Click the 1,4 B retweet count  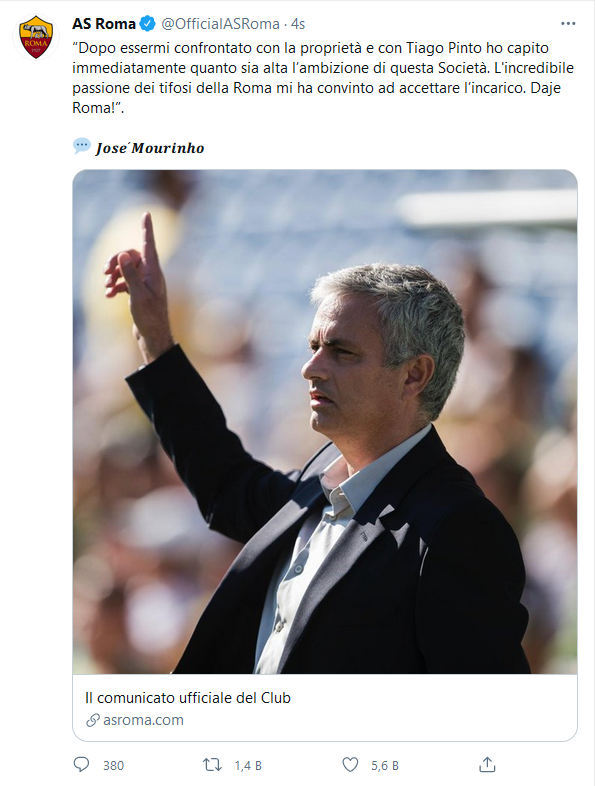(x=248, y=765)
